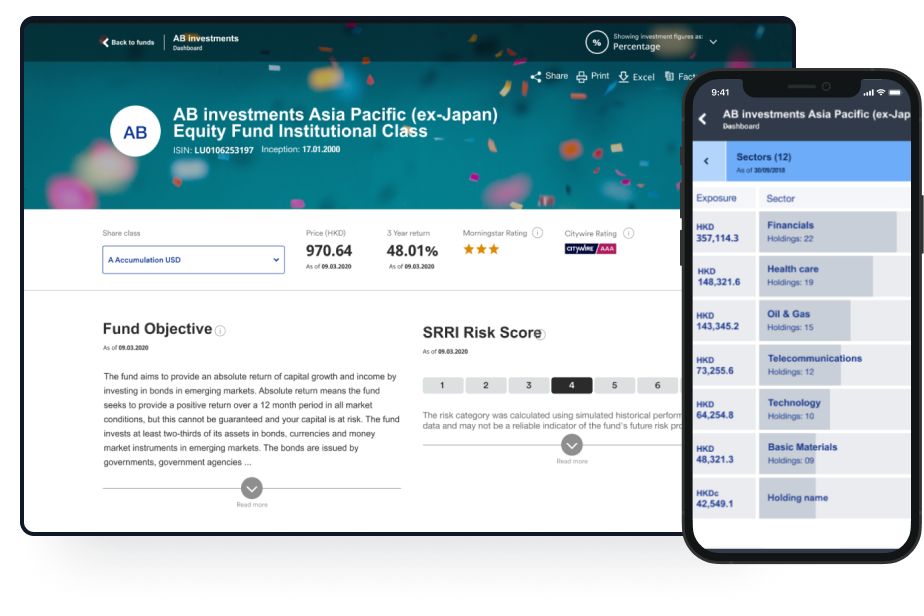
Task: Expand the investment figures Percentage dropdown
Action: pyautogui.click(x=713, y=42)
